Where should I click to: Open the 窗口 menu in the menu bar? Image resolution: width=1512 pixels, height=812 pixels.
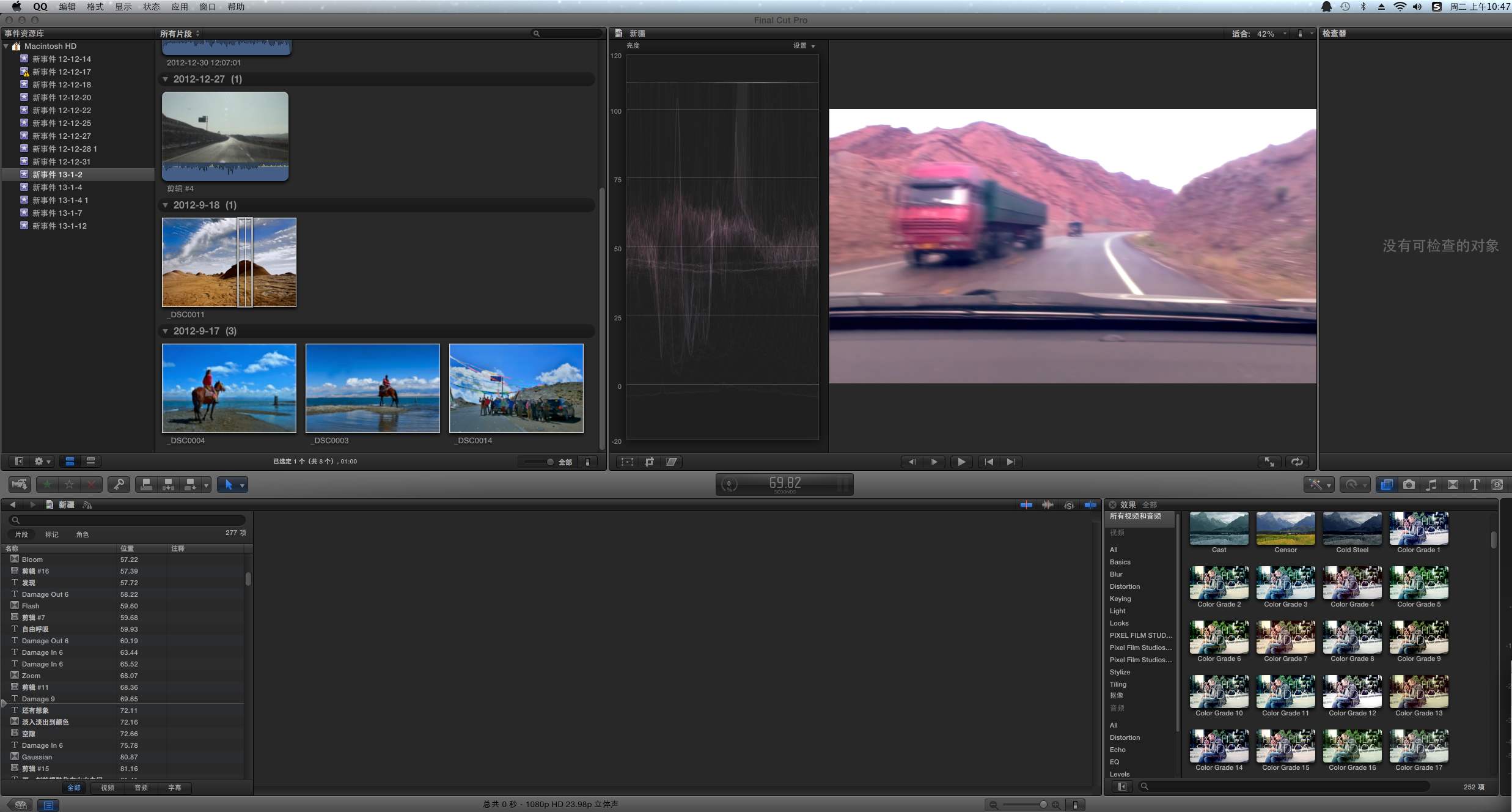click(x=208, y=7)
